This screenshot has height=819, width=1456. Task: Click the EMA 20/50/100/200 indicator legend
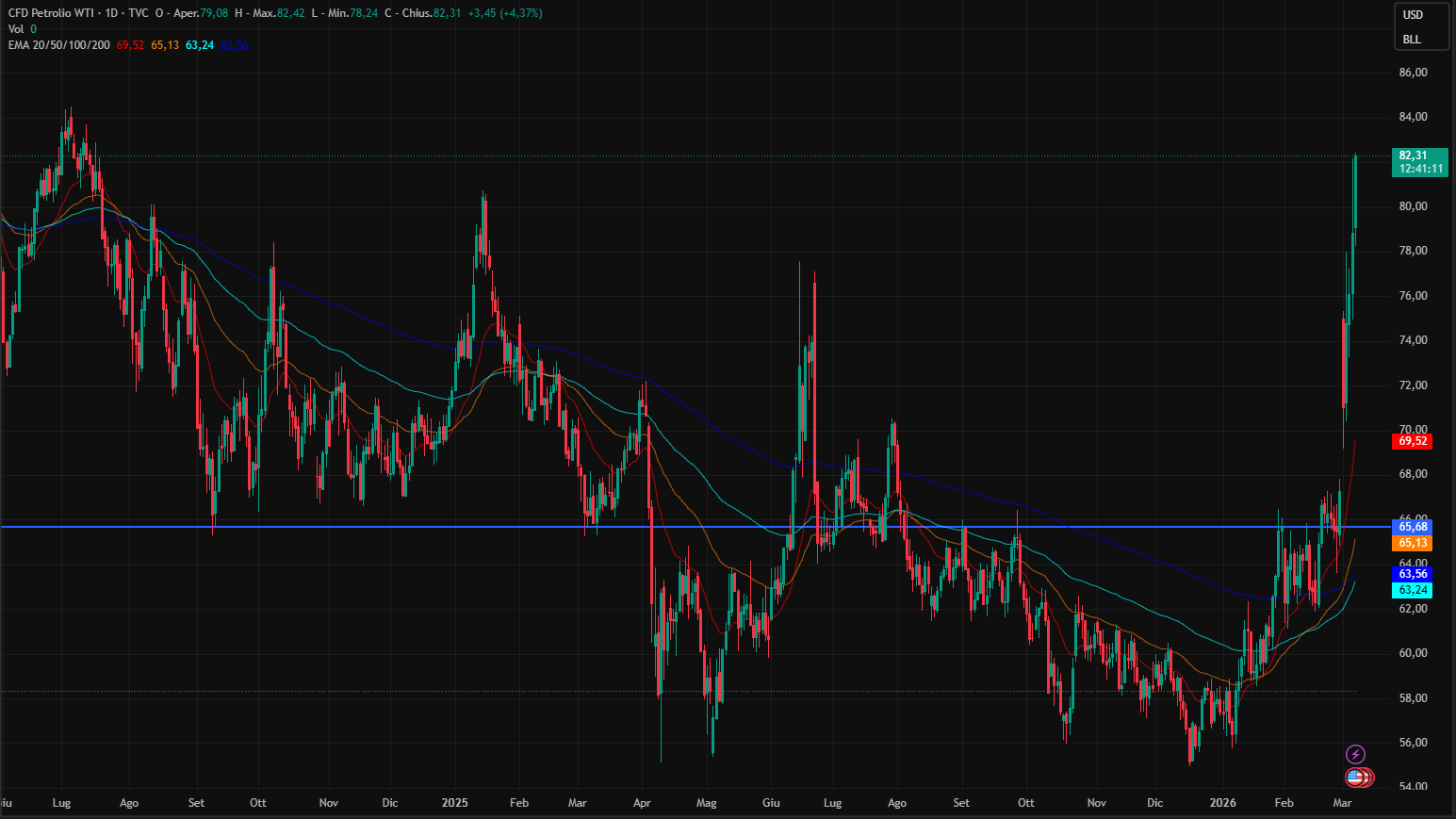point(59,45)
